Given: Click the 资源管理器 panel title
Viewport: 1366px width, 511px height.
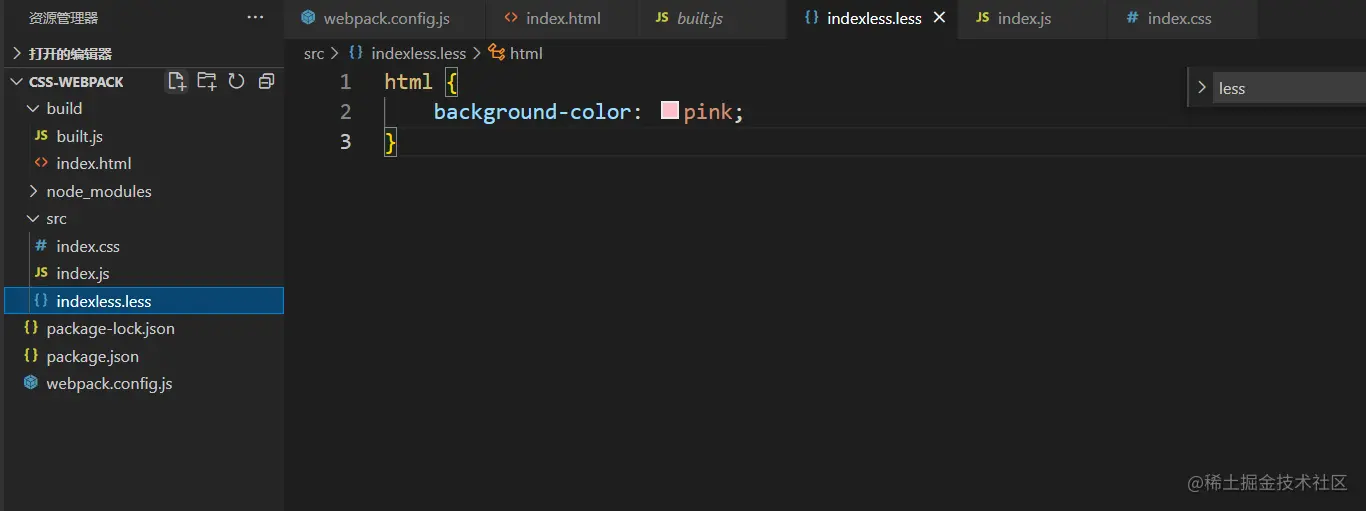Looking at the screenshot, I should pos(64,18).
